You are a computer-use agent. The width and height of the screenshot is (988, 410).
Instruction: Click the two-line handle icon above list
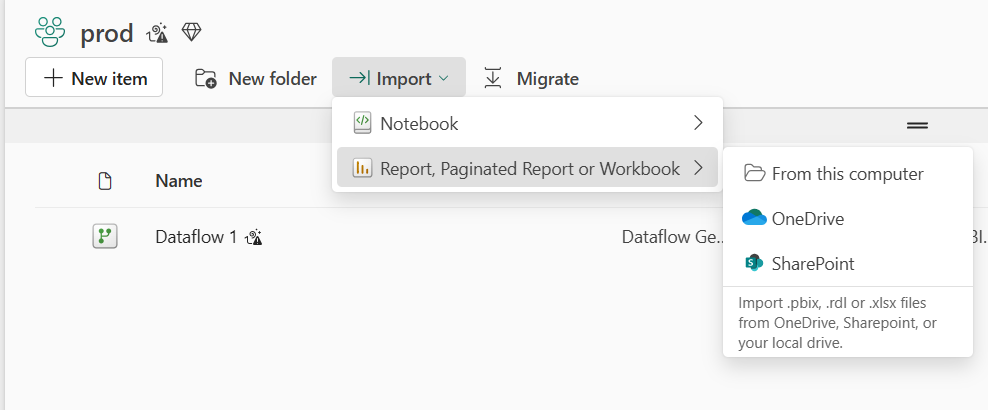pyautogui.click(x=917, y=125)
